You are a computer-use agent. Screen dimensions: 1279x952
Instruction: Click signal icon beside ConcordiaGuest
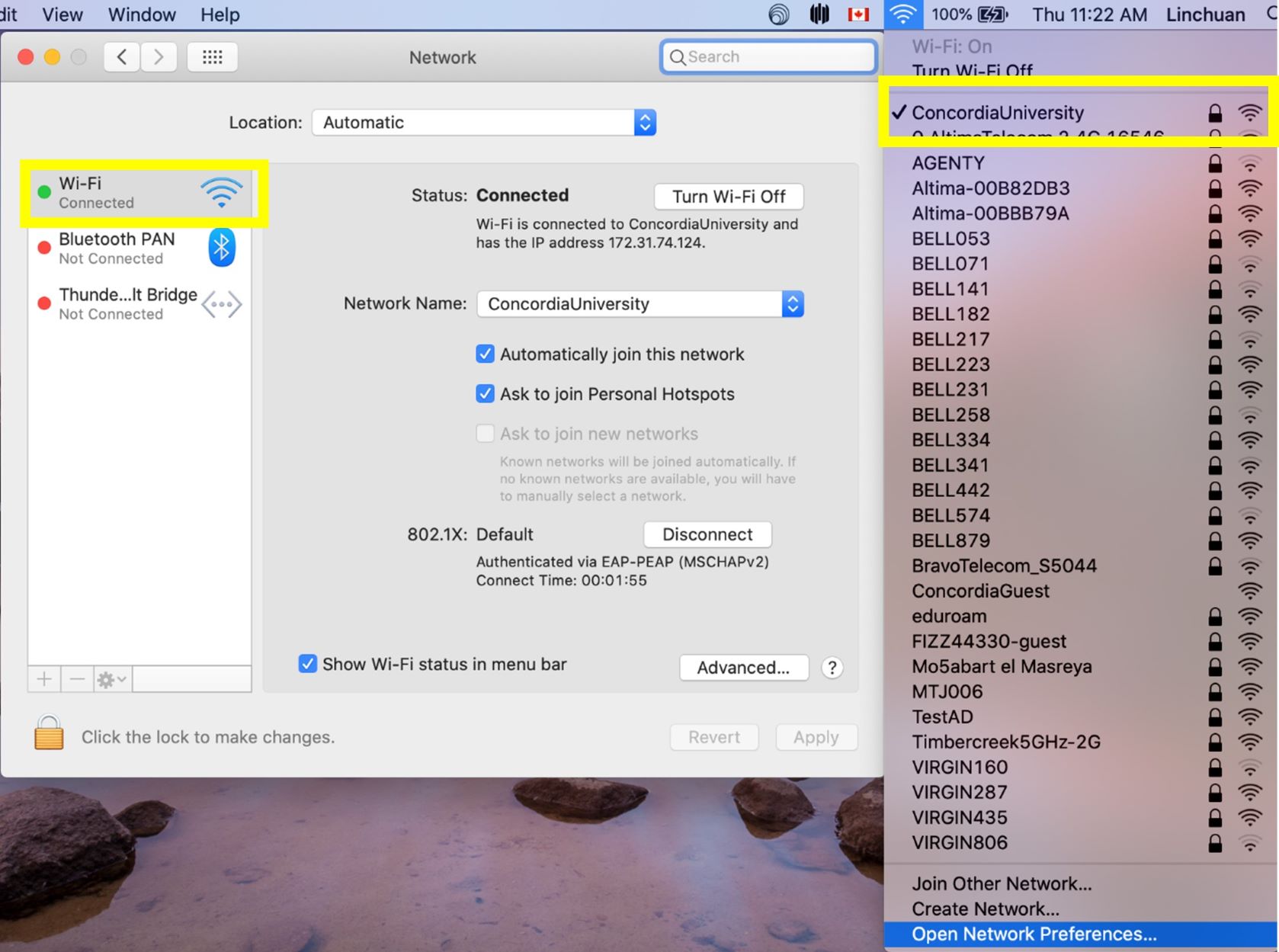pyautogui.click(x=1250, y=591)
